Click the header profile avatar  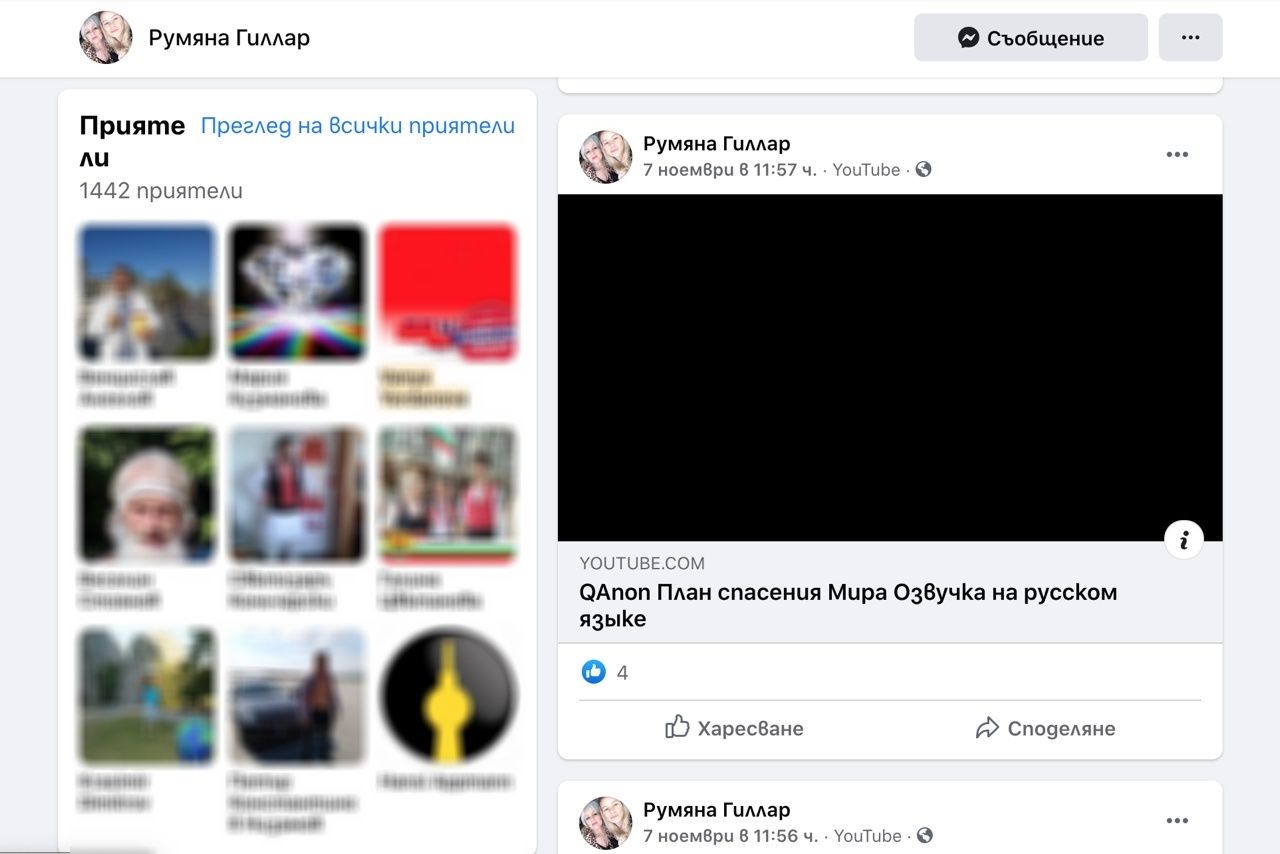click(x=106, y=38)
